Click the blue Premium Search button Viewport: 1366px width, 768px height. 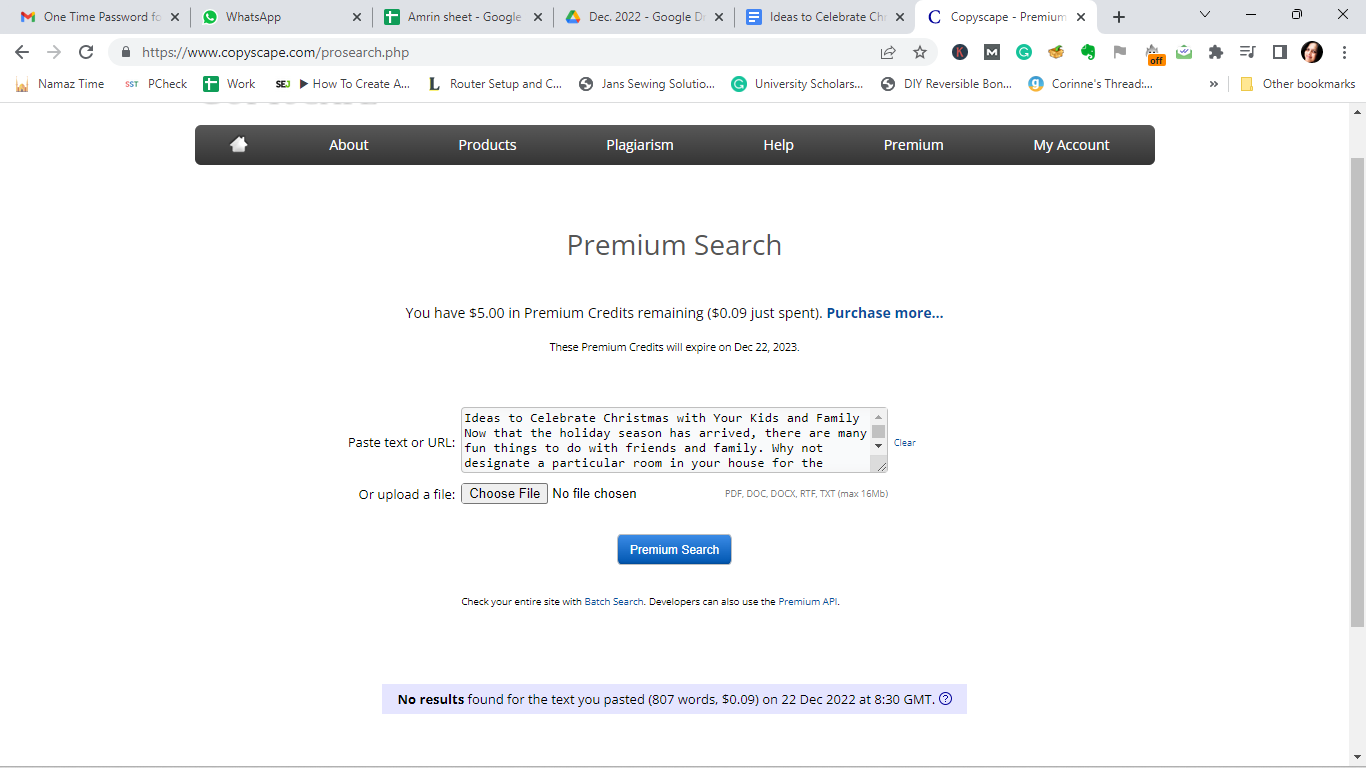[x=674, y=549]
